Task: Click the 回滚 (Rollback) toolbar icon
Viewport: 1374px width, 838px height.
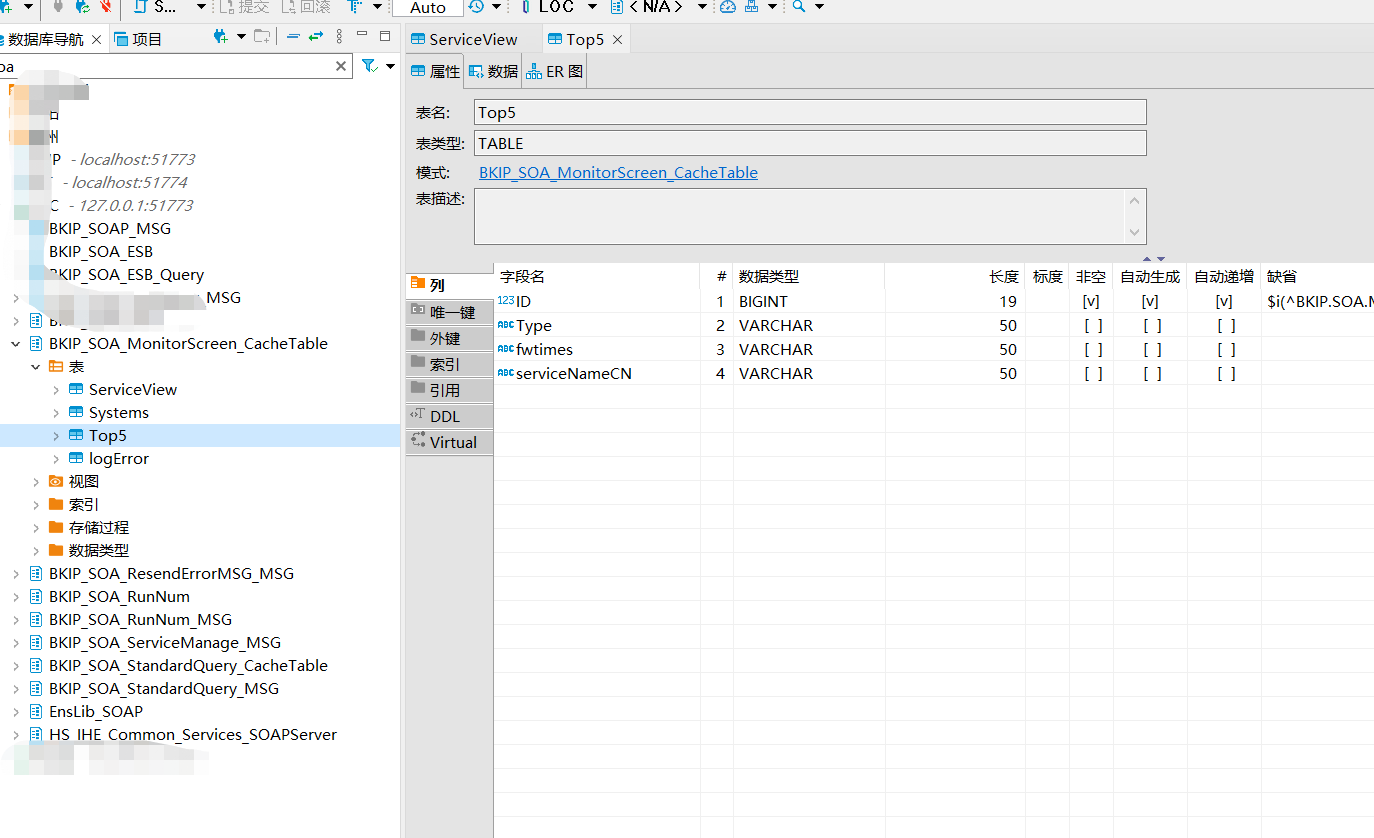Action: pyautogui.click(x=306, y=8)
